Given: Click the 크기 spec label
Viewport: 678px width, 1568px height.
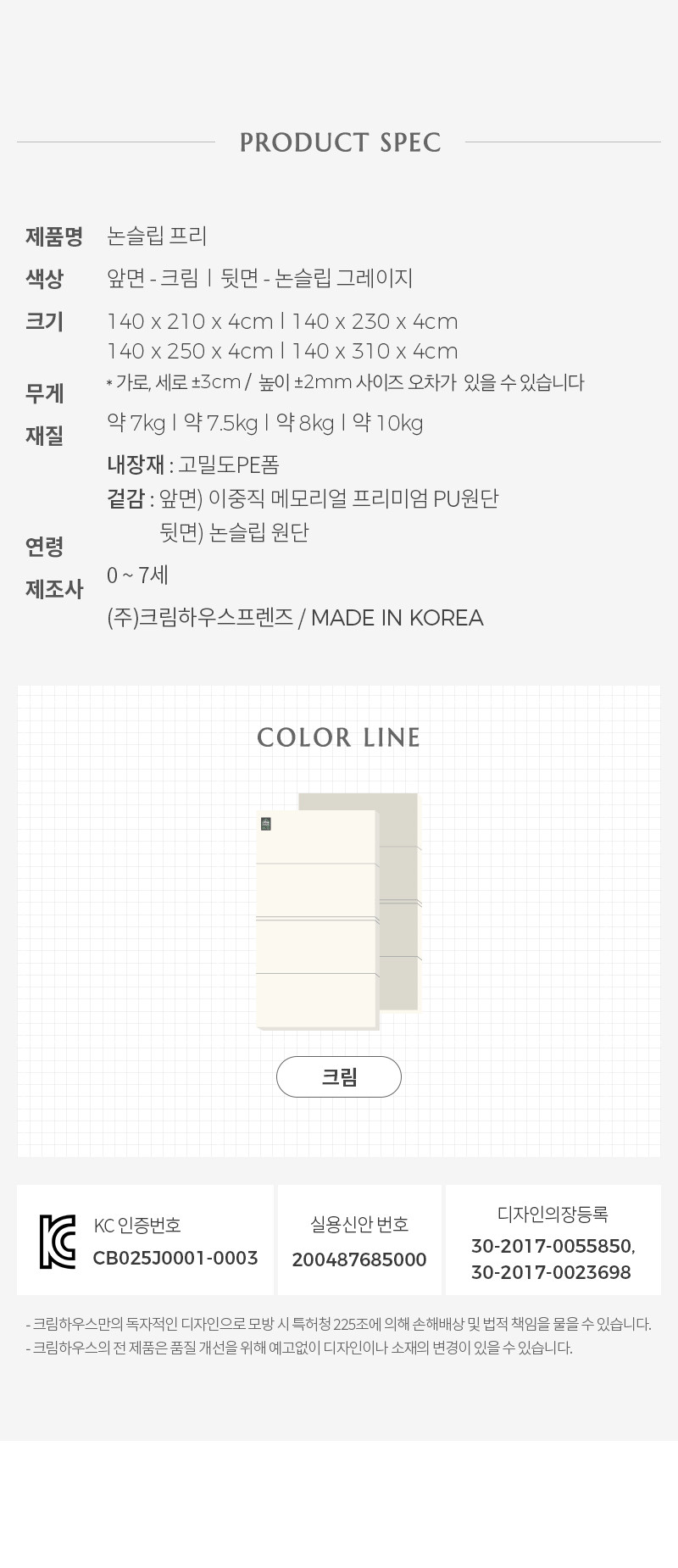Looking at the screenshot, I should pos(44,321).
